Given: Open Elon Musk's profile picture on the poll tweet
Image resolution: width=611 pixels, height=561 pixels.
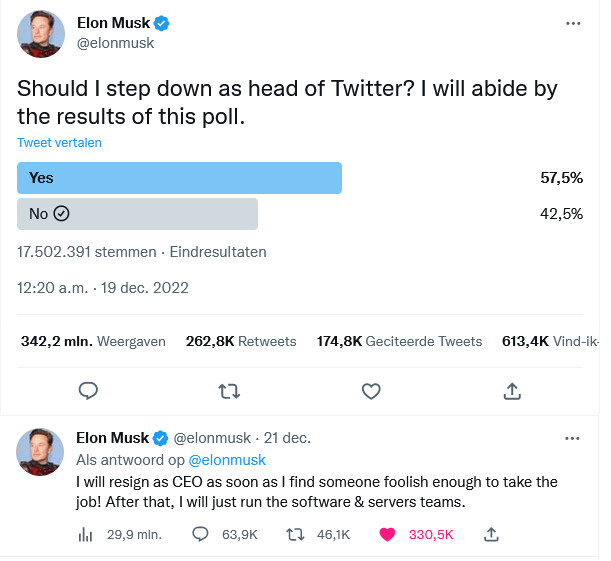Looking at the screenshot, I should [41, 34].
